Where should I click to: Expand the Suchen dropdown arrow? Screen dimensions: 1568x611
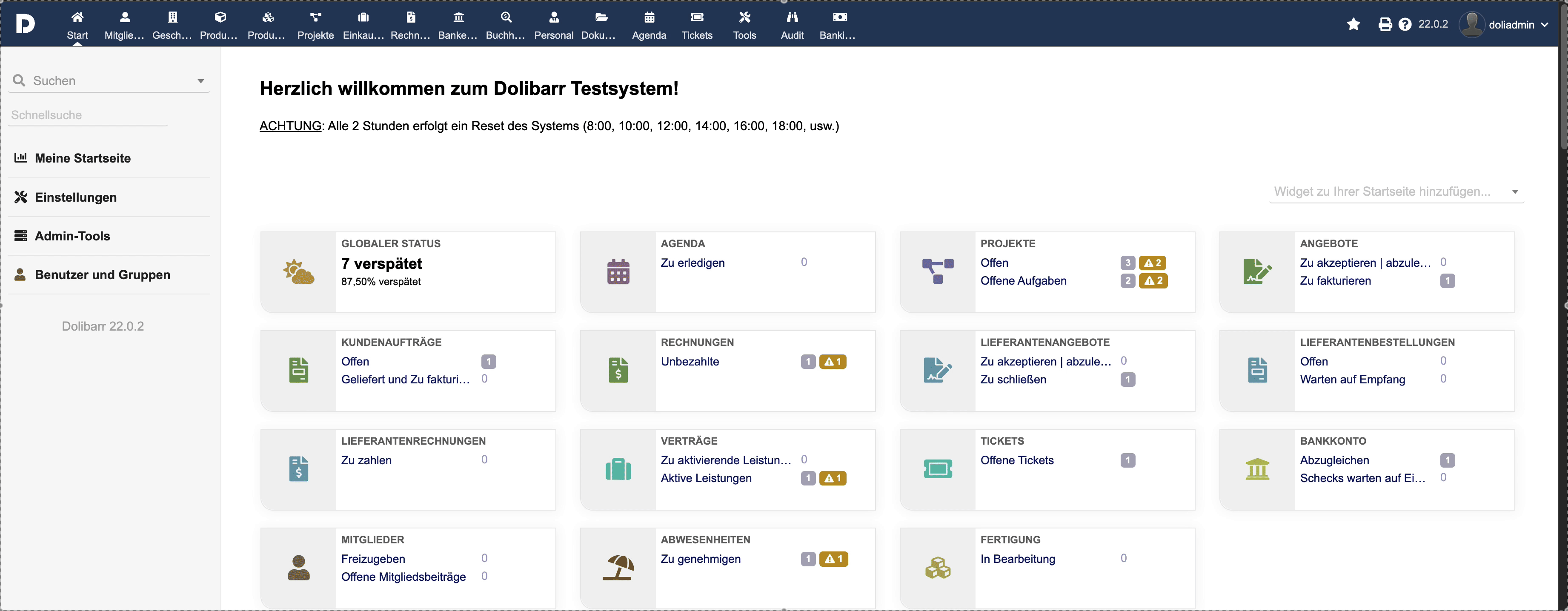200,81
